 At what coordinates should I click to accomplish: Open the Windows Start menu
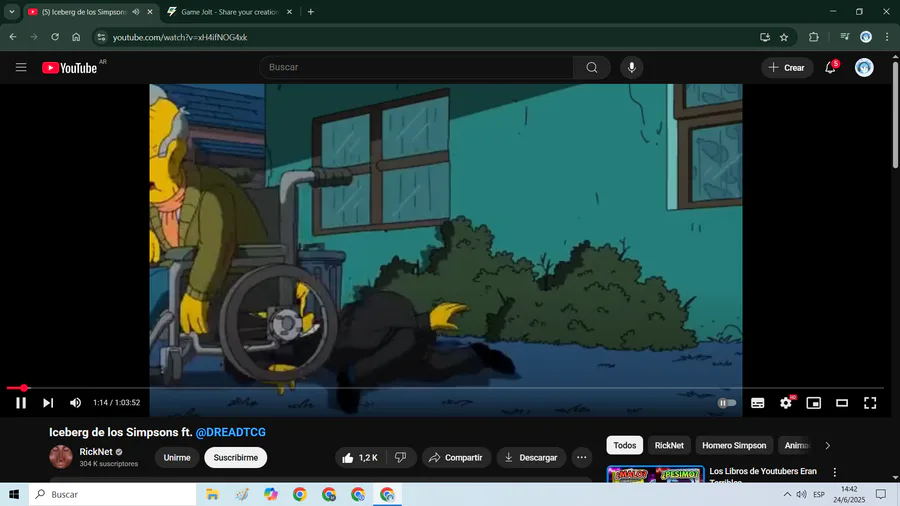point(14,494)
